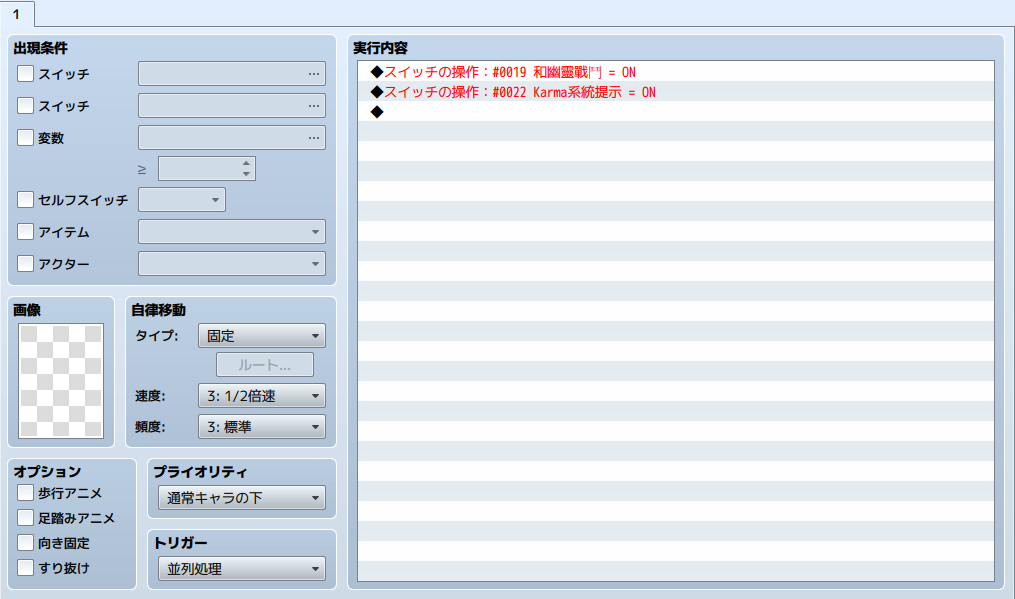The image size is (1015, 599).
Task: Select the #0022 Karma系統提示 command line
Action: [676, 92]
